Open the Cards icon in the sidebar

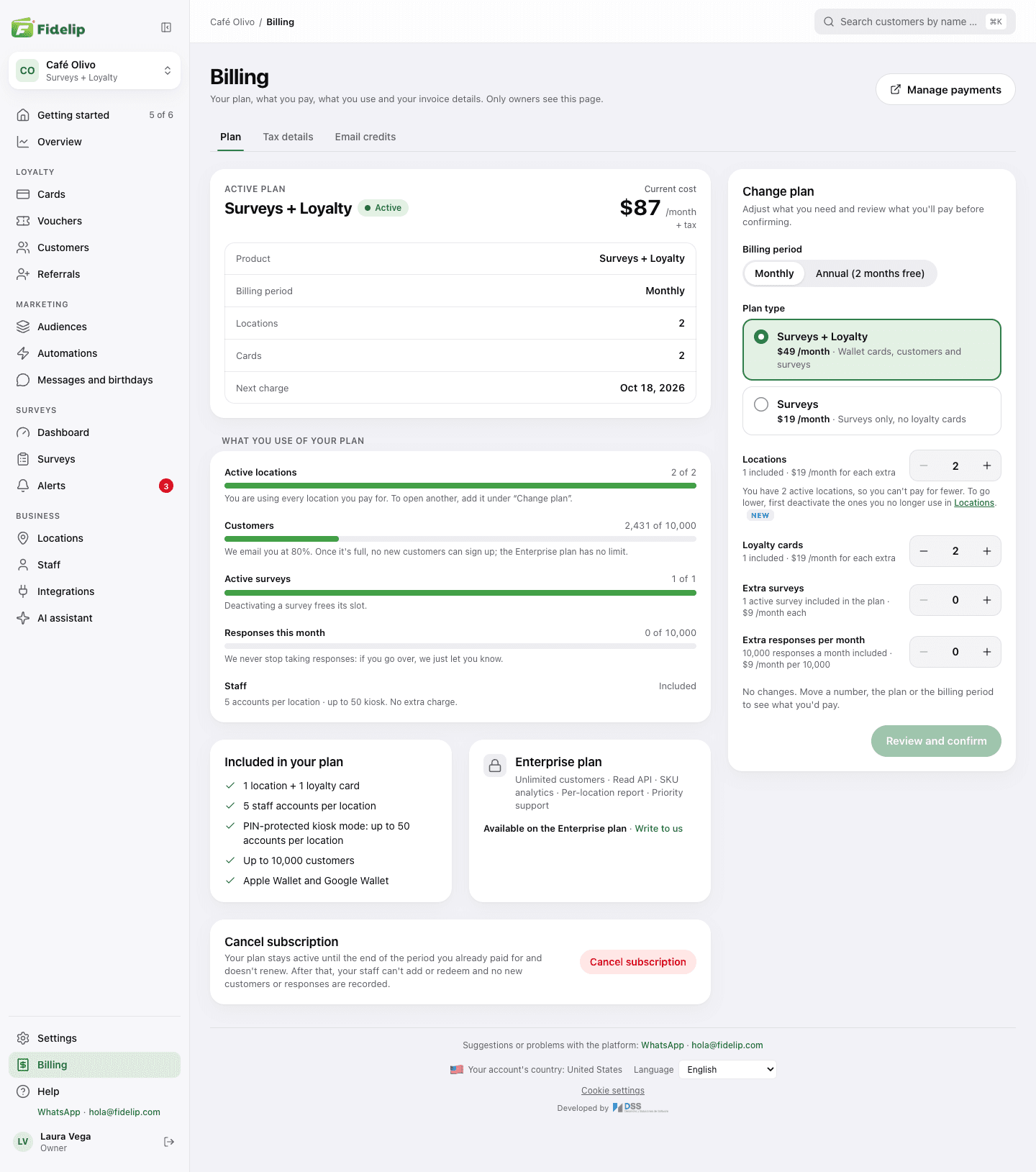tap(23, 194)
